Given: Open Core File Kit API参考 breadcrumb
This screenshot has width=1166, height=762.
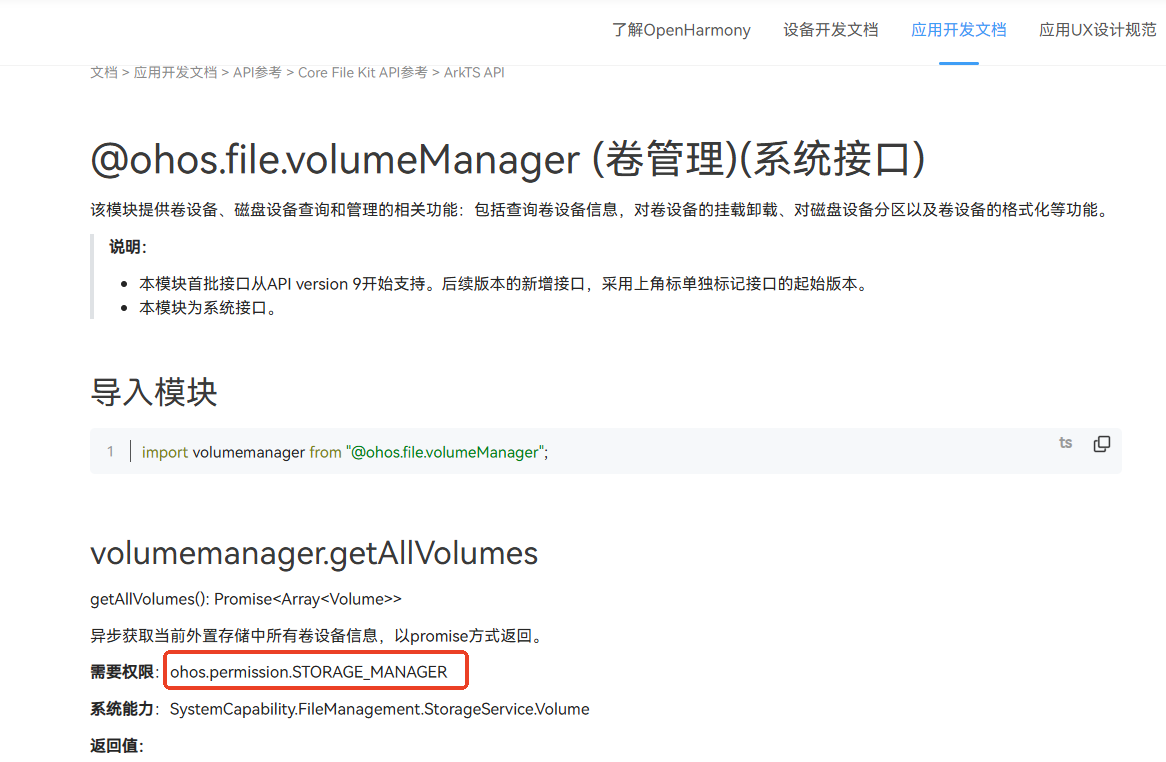Looking at the screenshot, I should click(x=363, y=73).
